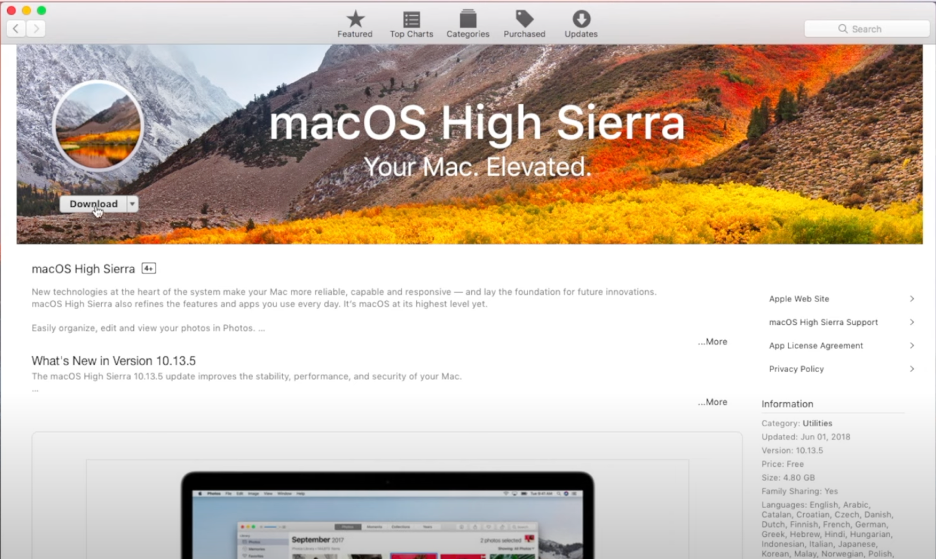936x560 pixels.
Task: Open the Featured star tab
Action: tap(355, 24)
